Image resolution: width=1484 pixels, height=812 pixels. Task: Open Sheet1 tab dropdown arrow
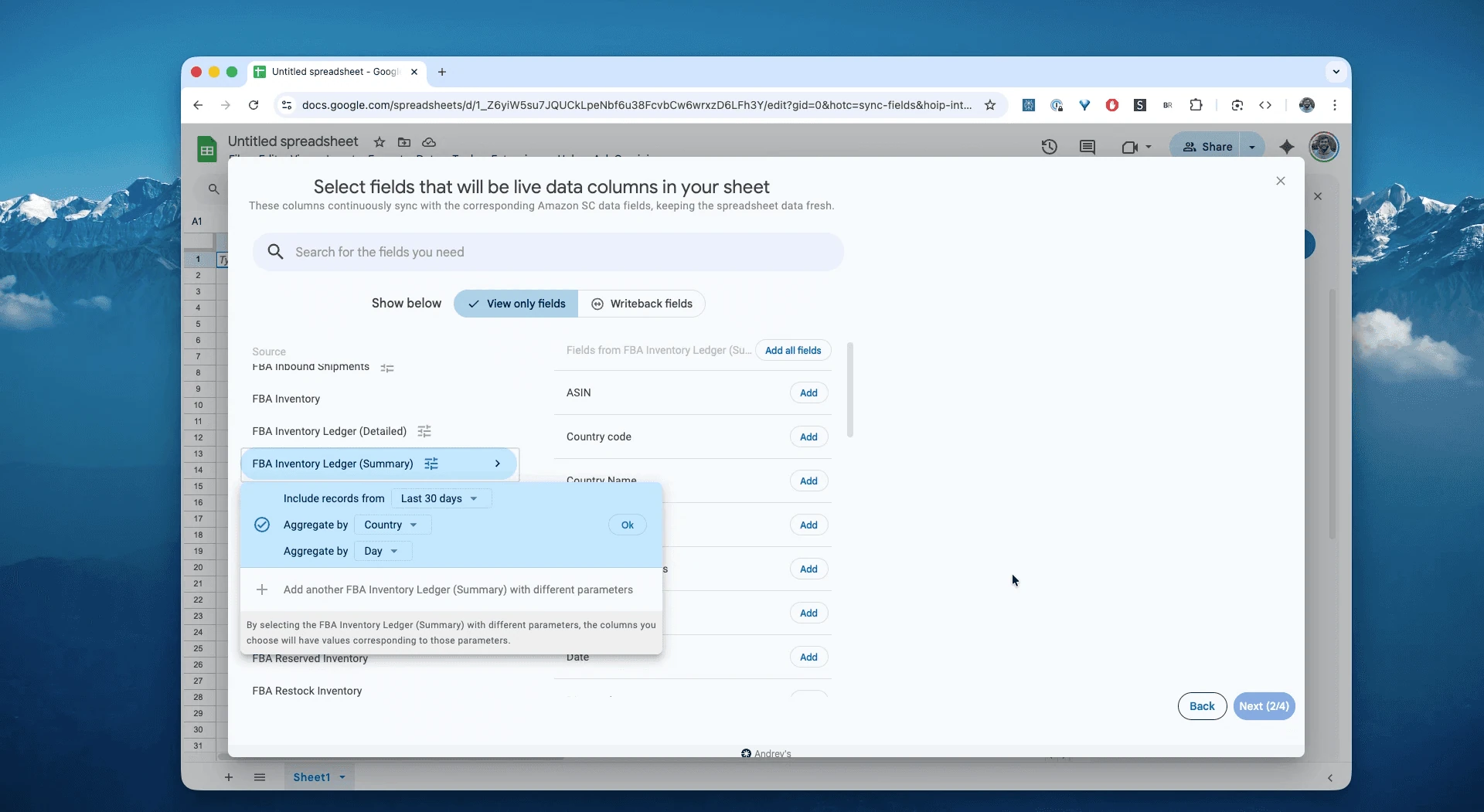pos(342,777)
